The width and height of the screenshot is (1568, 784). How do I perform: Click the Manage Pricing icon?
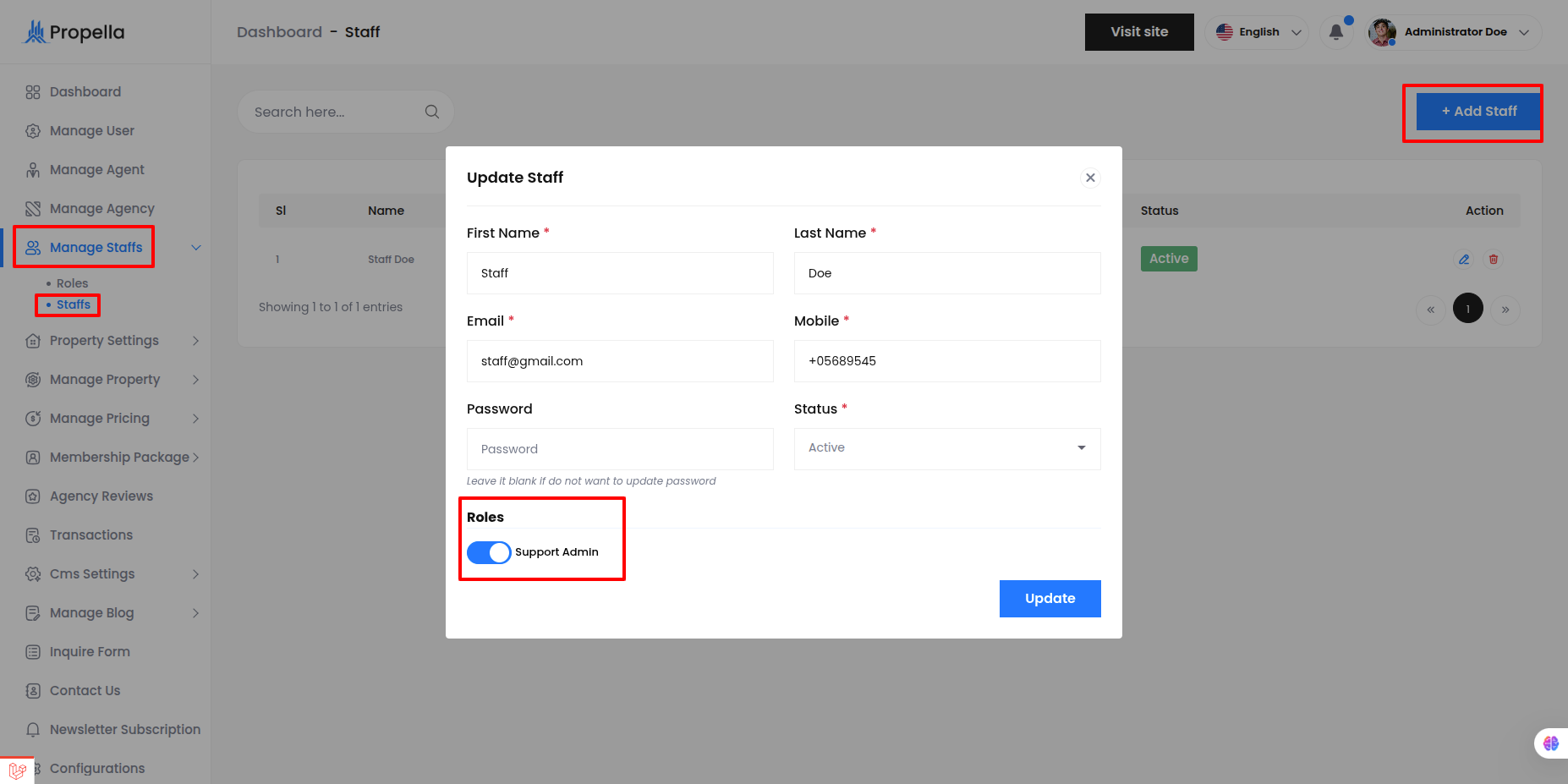click(33, 419)
